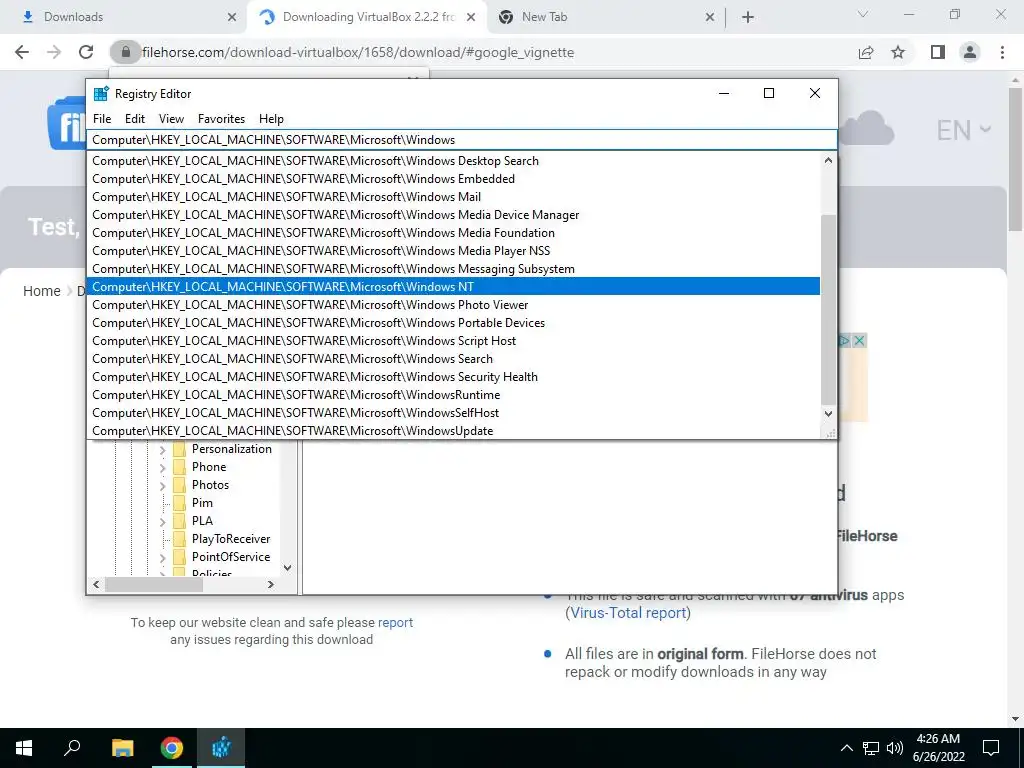Expand the Personalization tree node
1024x768 pixels.
click(x=163, y=449)
